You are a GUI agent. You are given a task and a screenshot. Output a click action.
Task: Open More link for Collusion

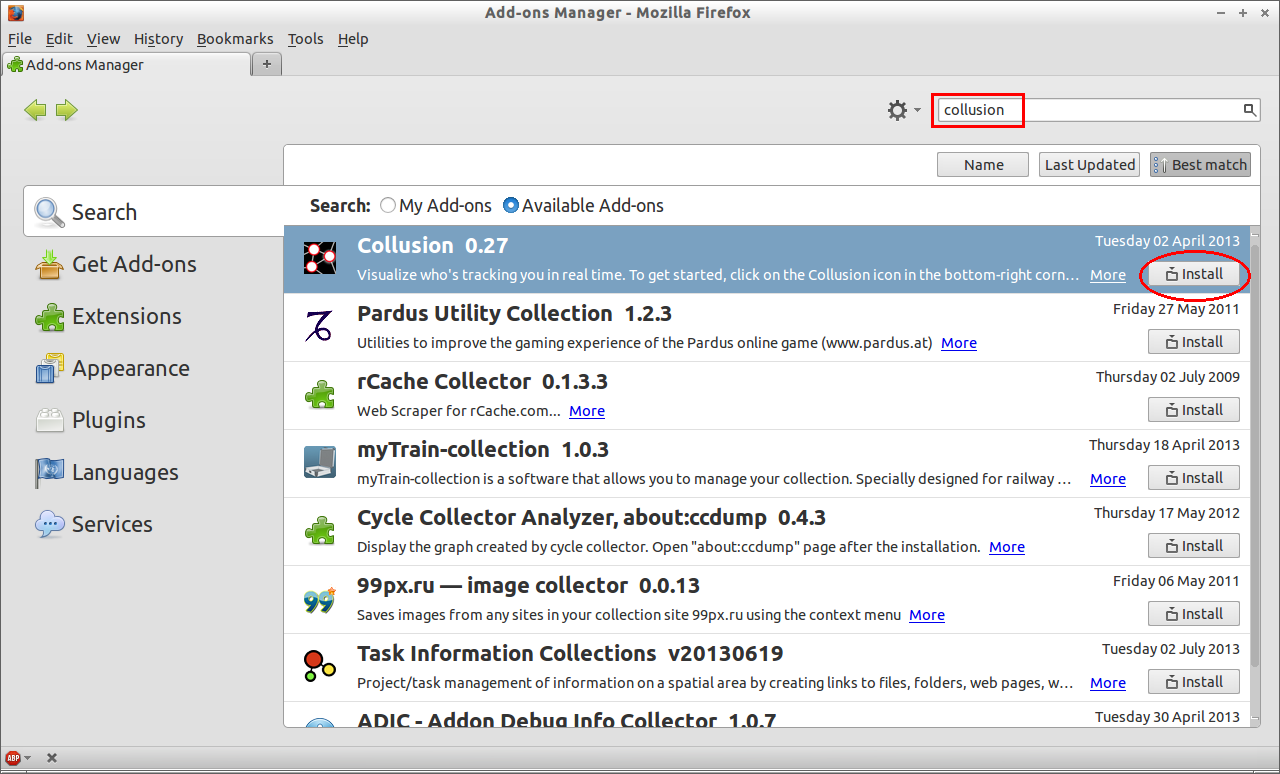1108,275
